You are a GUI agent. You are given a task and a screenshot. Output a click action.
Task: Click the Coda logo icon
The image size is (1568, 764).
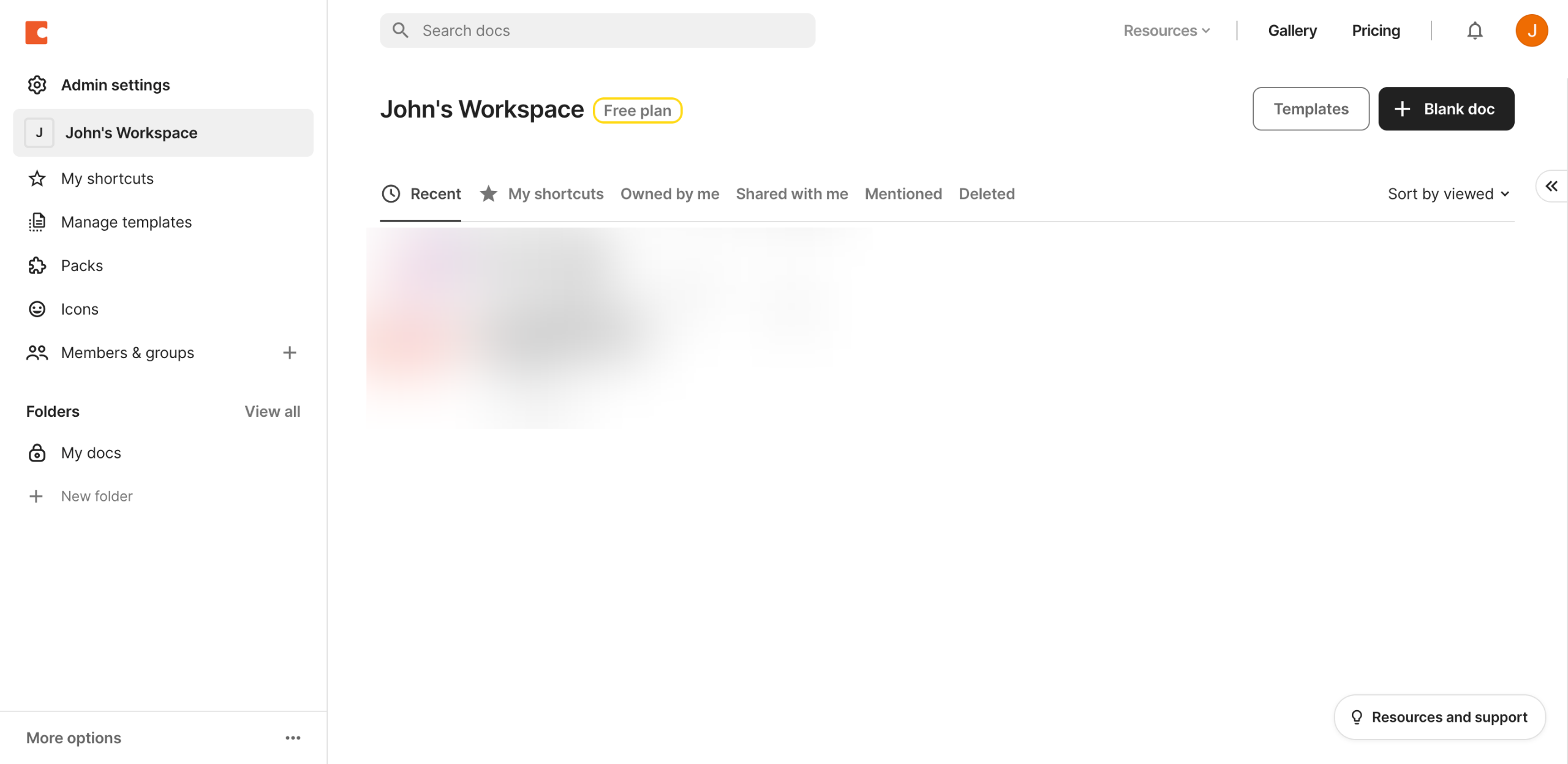36,32
